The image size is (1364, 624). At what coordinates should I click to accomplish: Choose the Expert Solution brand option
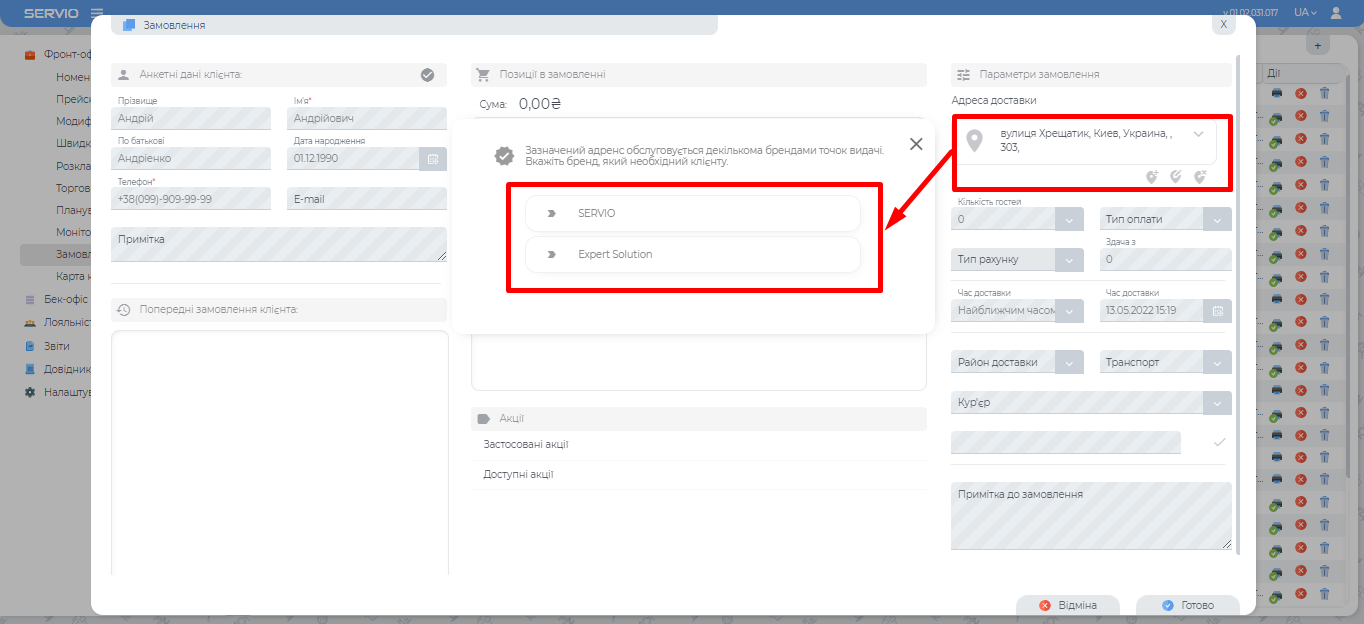tap(692, 255)
